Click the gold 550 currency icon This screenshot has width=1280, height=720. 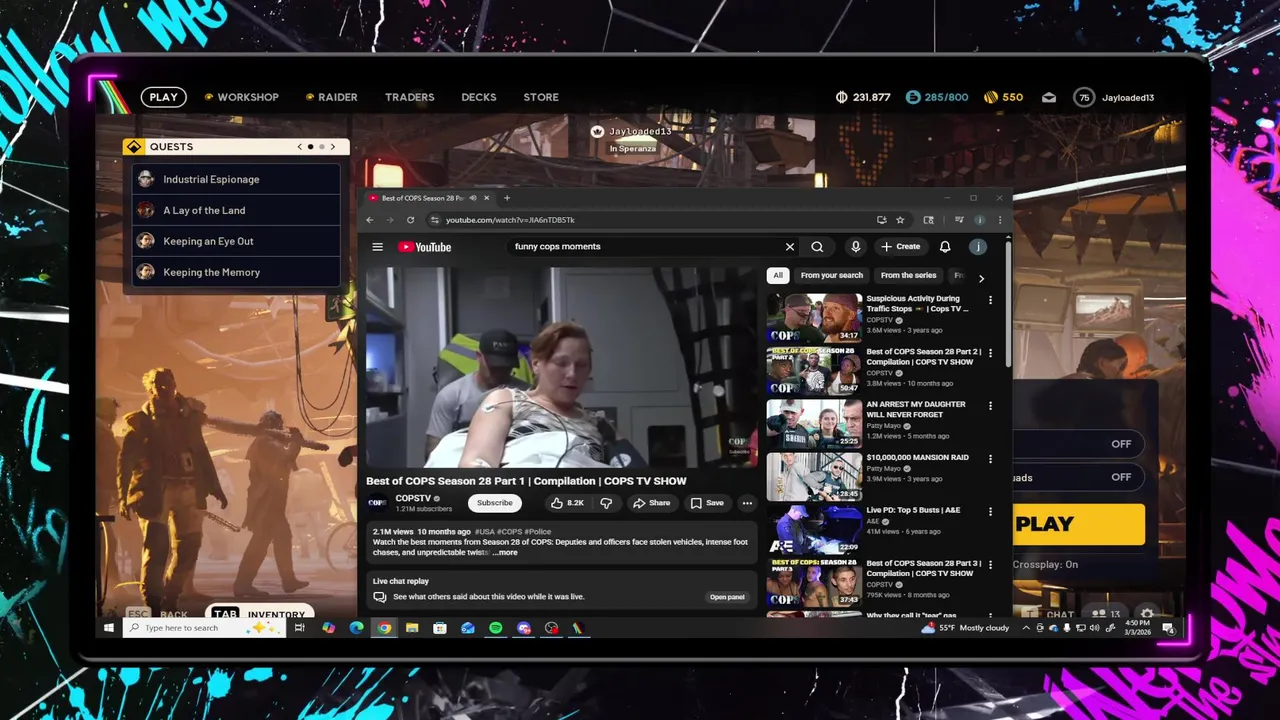tap(990, 97)
